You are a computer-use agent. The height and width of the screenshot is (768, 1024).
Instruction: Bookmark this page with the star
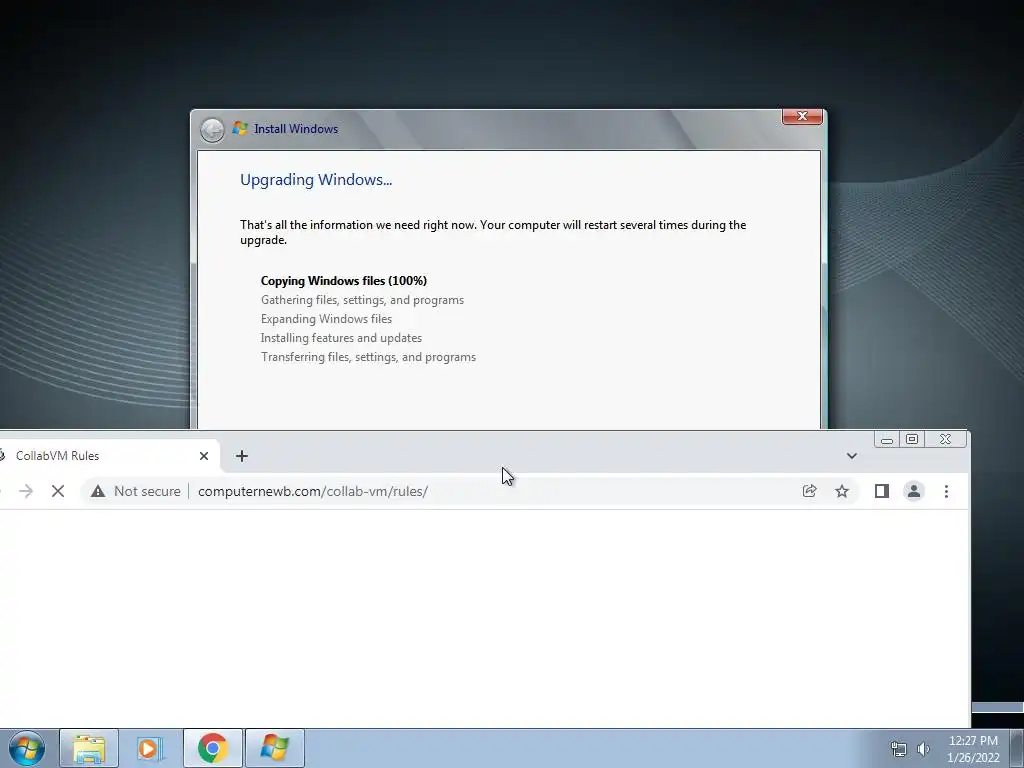tap(842, 491)
